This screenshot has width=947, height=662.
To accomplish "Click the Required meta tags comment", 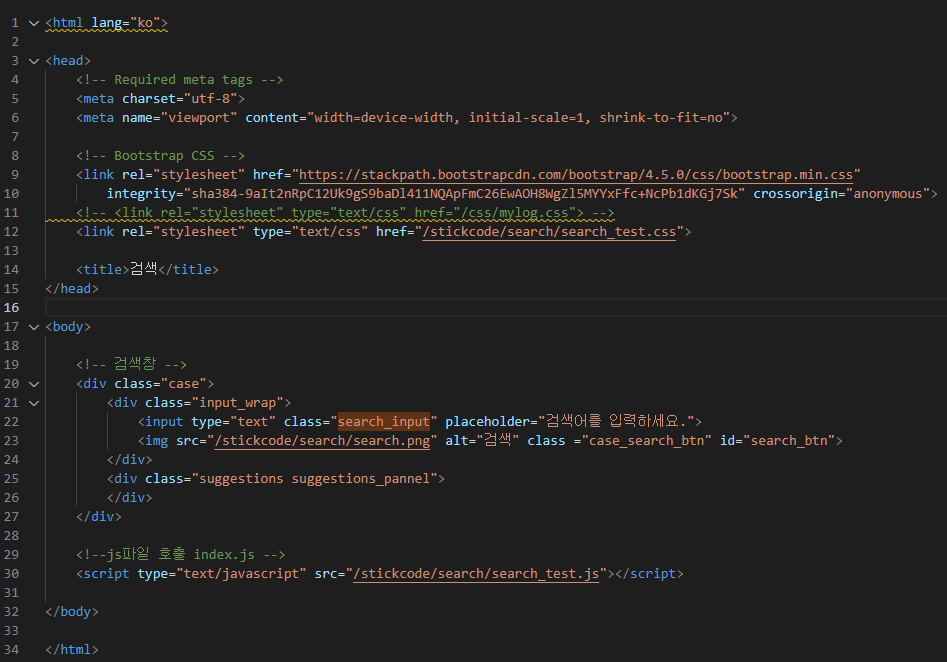I will (x=179, y=80).
